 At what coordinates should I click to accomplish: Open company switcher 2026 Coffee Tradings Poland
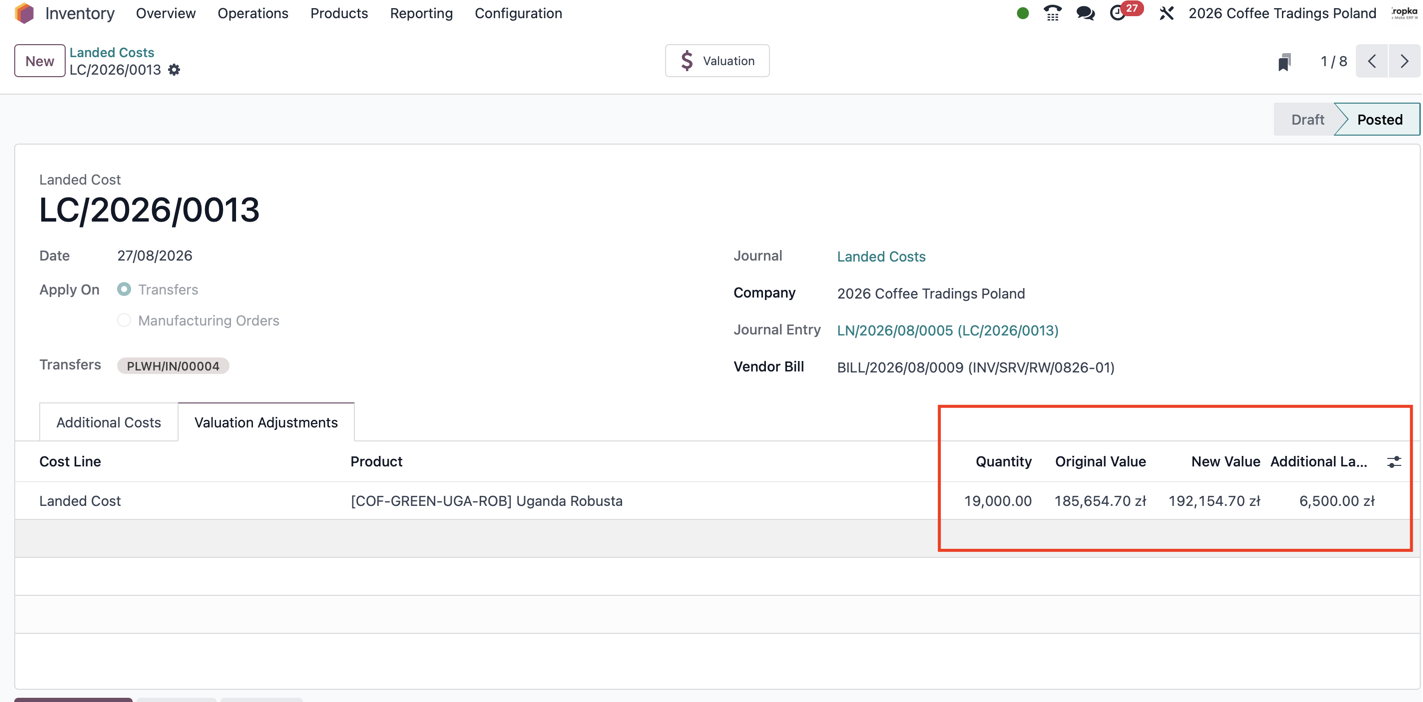[x=1282, y=13]
